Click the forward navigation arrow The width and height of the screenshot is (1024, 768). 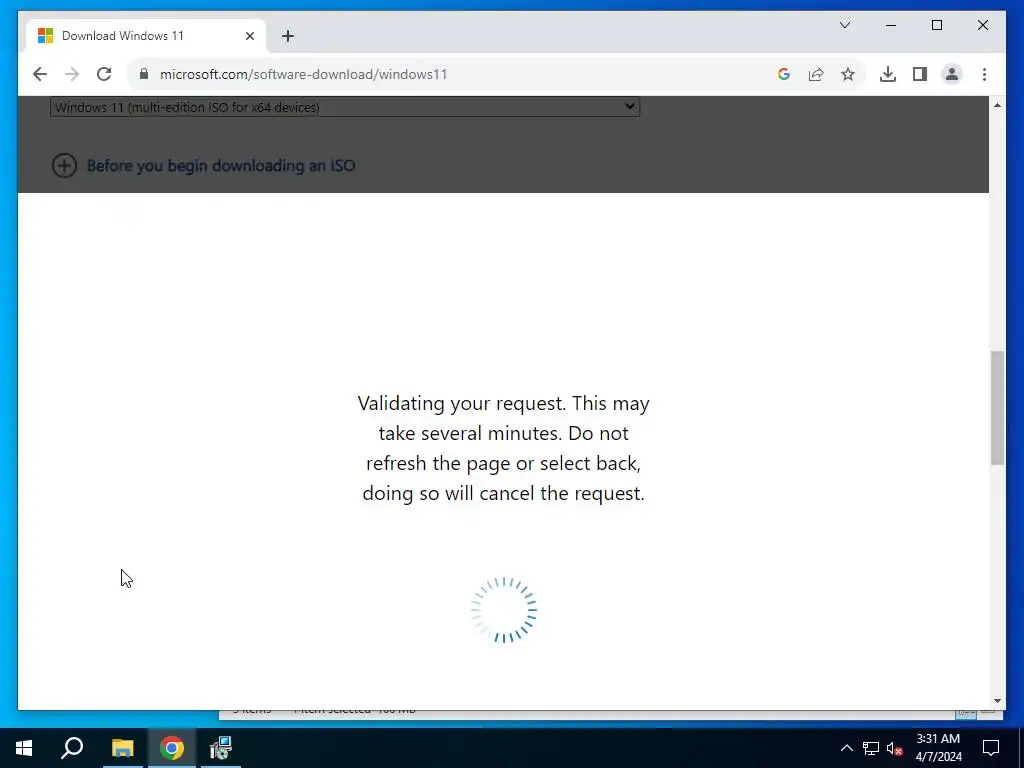coord(72,74)
